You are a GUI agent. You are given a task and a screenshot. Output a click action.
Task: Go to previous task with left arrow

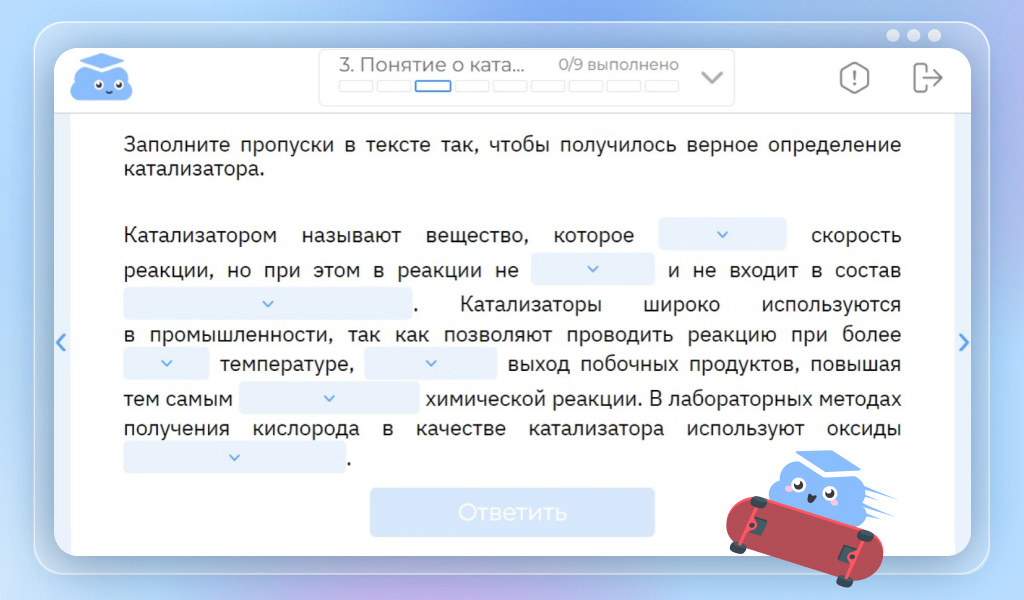pos(61,342)
